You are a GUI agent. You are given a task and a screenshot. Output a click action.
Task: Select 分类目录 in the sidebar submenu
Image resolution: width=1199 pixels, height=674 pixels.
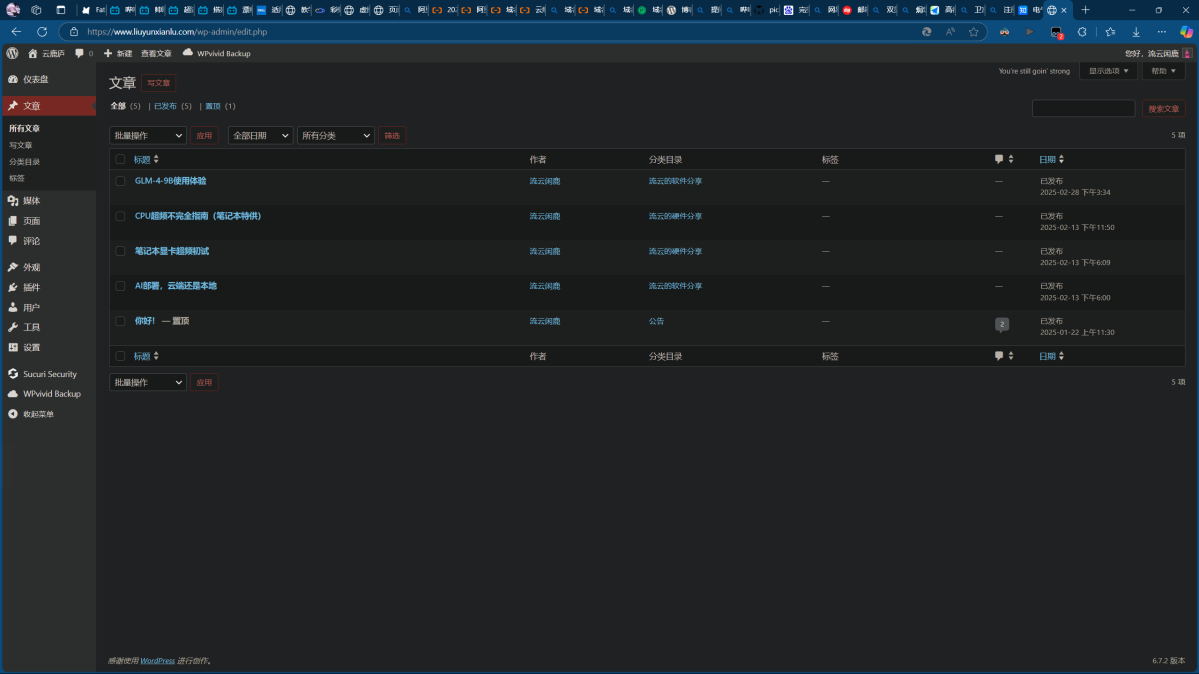coord(25,162)
